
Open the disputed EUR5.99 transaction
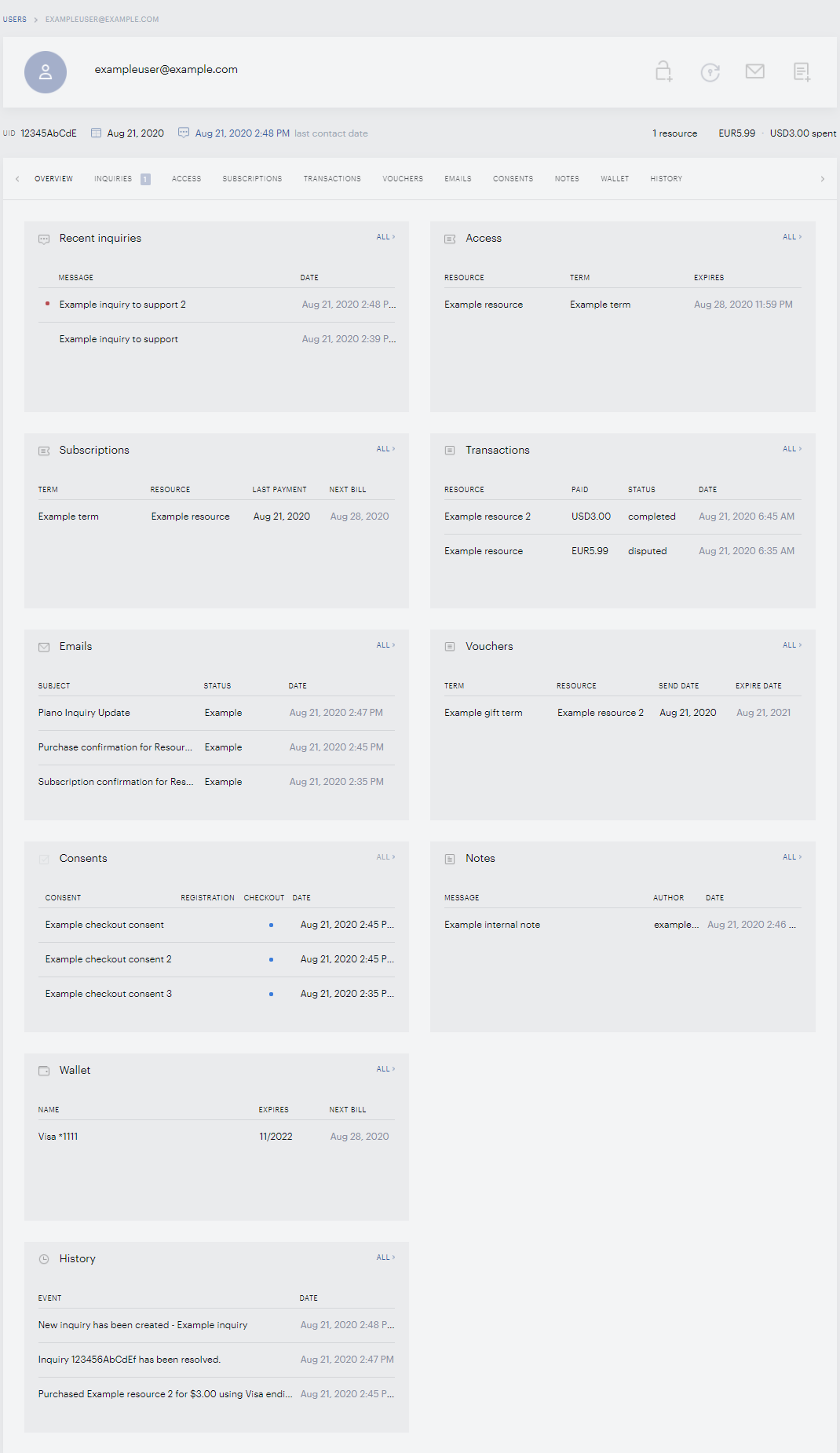pyautogui.click(x=623, y=551)
